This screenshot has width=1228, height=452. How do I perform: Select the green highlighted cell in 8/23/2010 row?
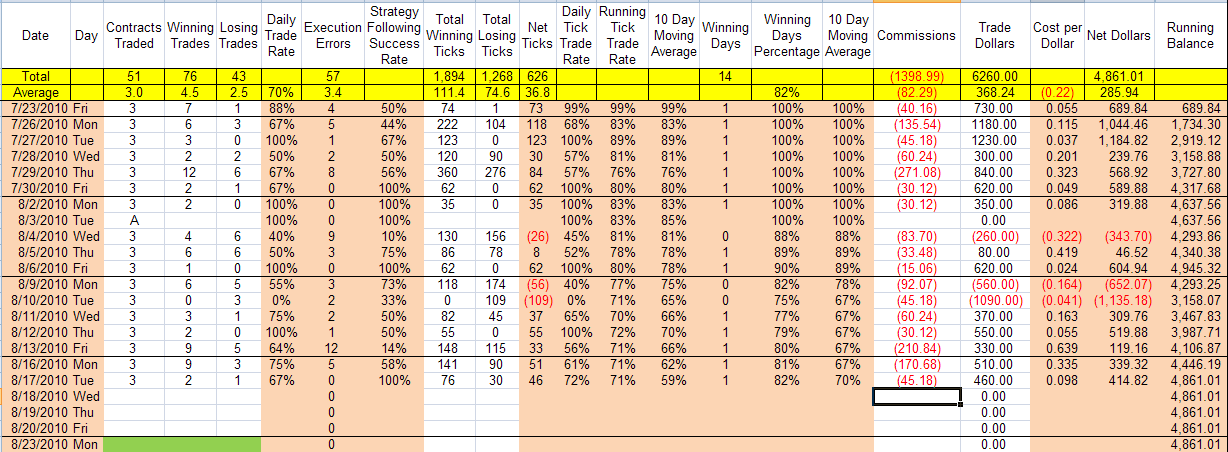(181, 443)
